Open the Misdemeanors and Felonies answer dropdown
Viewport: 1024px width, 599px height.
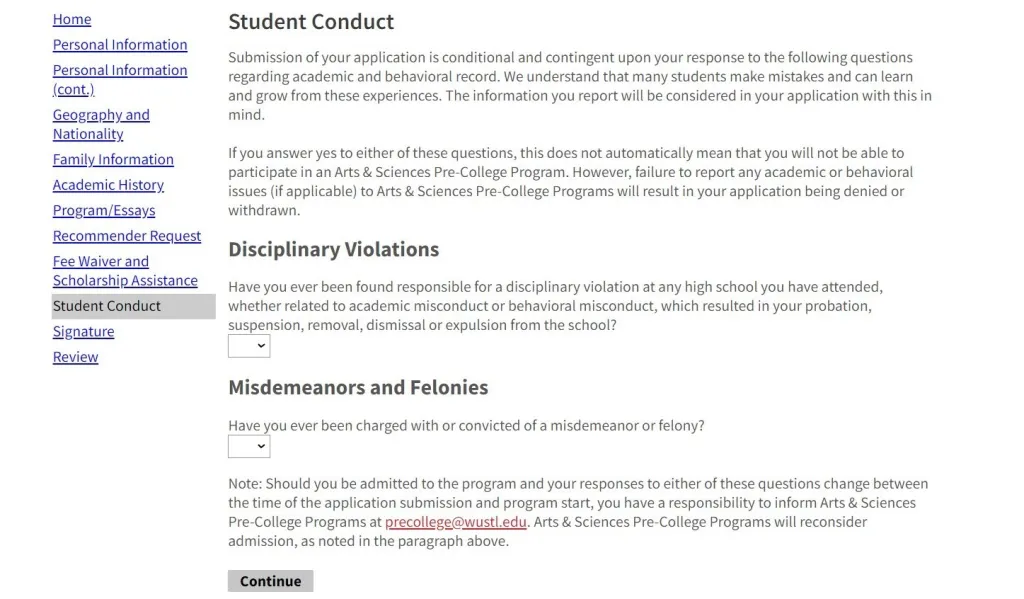click(x=249, y=446)
